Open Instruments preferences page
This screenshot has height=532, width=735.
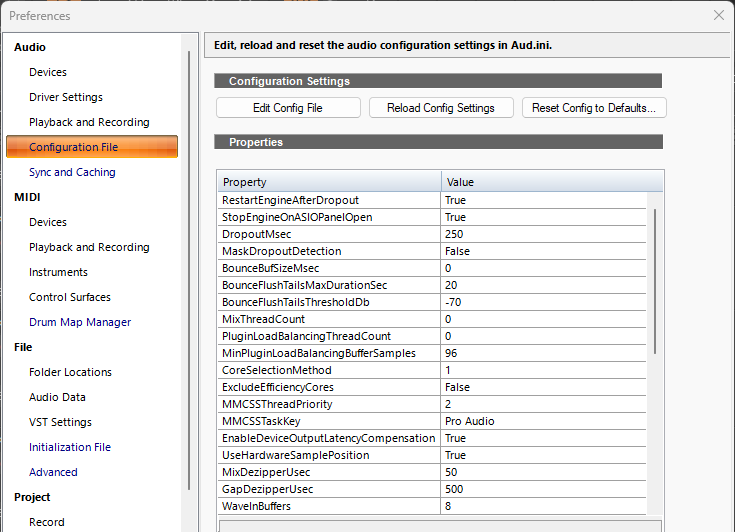pyautogui.click(x=58, y=272)
